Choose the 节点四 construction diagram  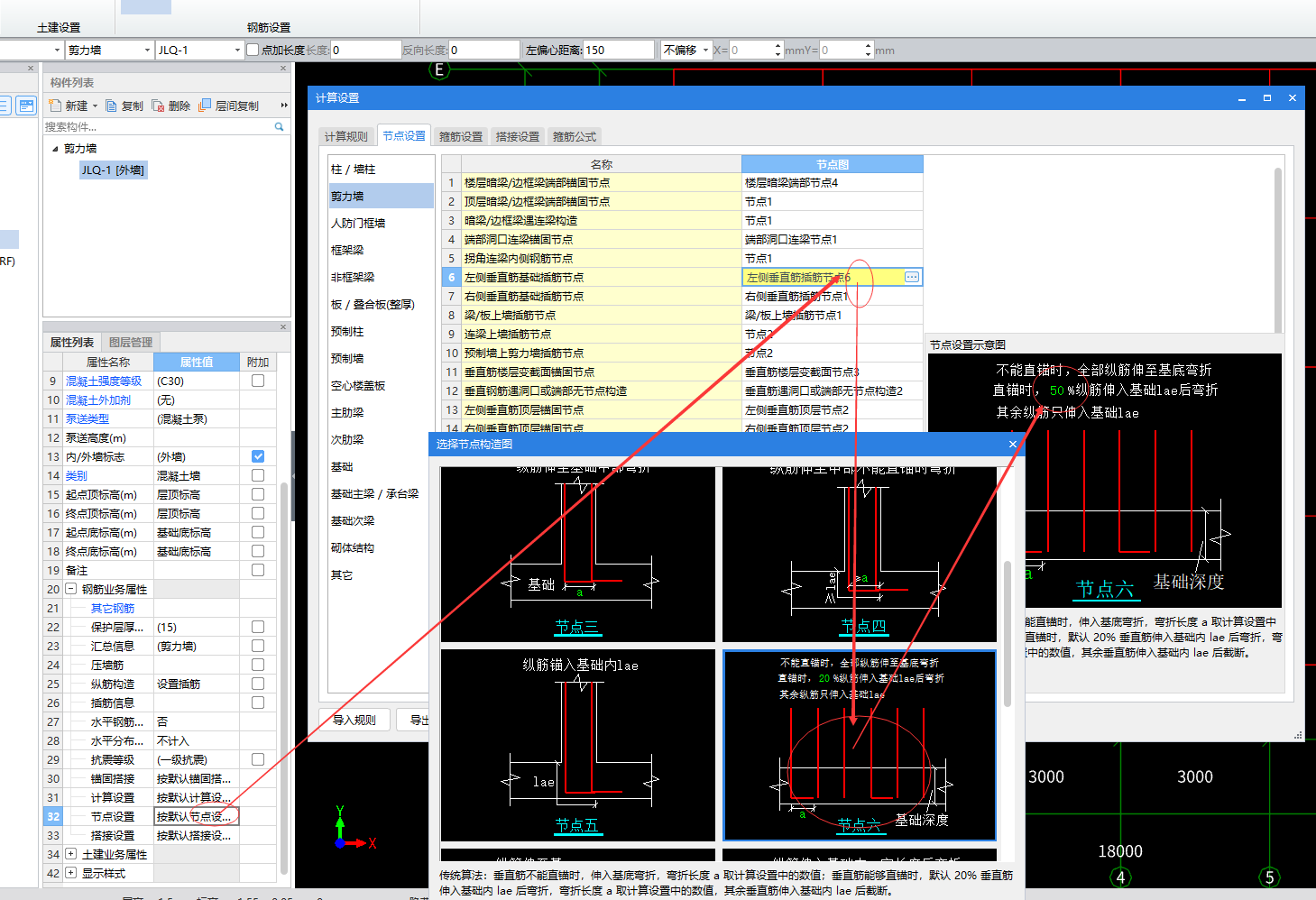860,554
